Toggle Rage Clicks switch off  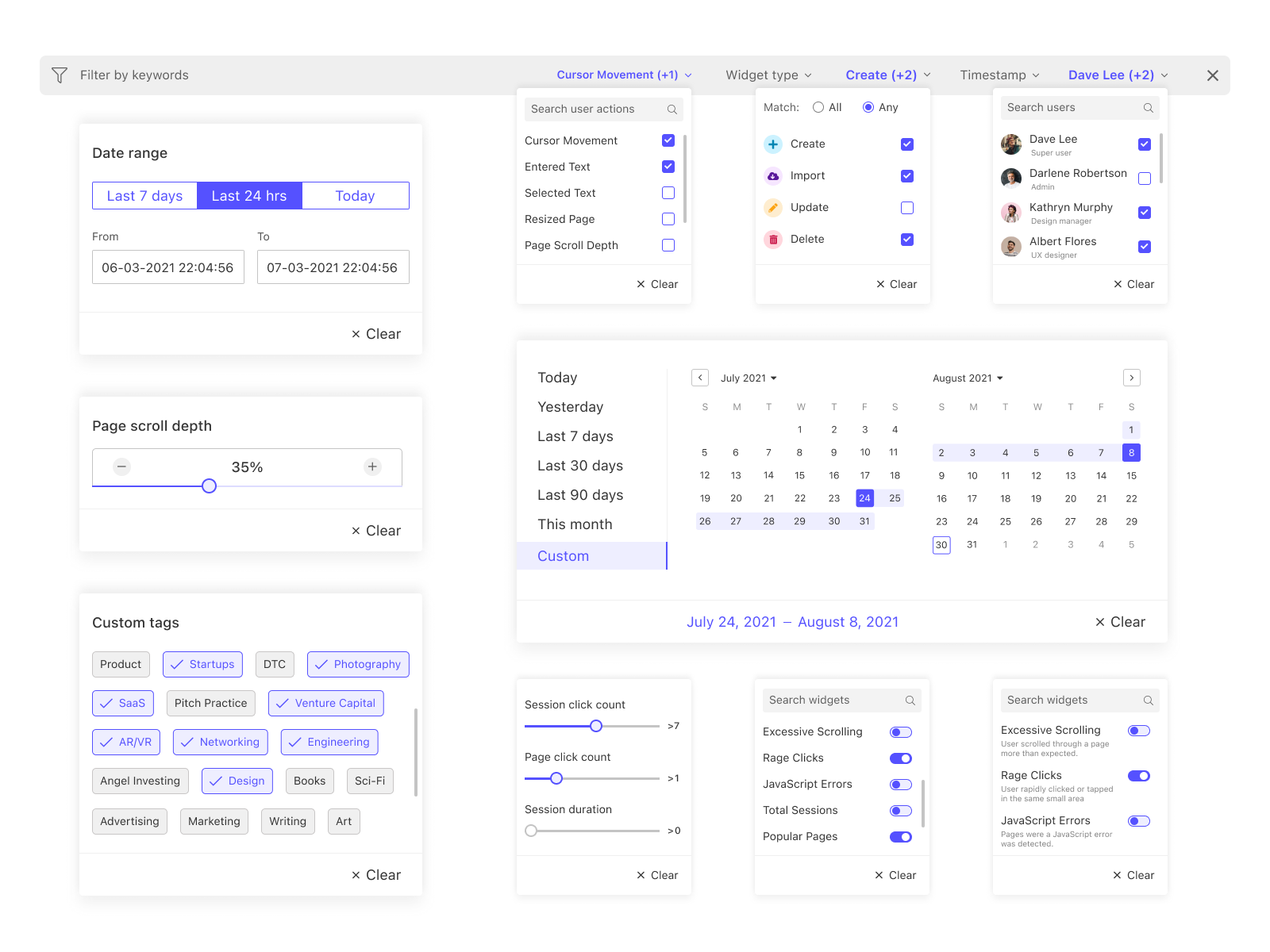pyautogui.click(x=901, y=758)
